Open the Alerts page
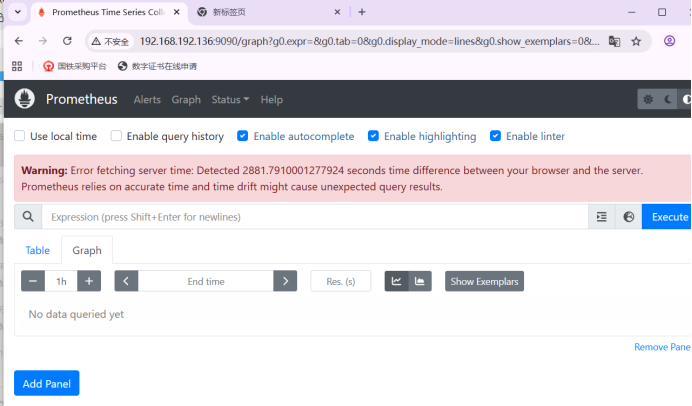This screenshot has height=406, width=692. tap(147, 100)
